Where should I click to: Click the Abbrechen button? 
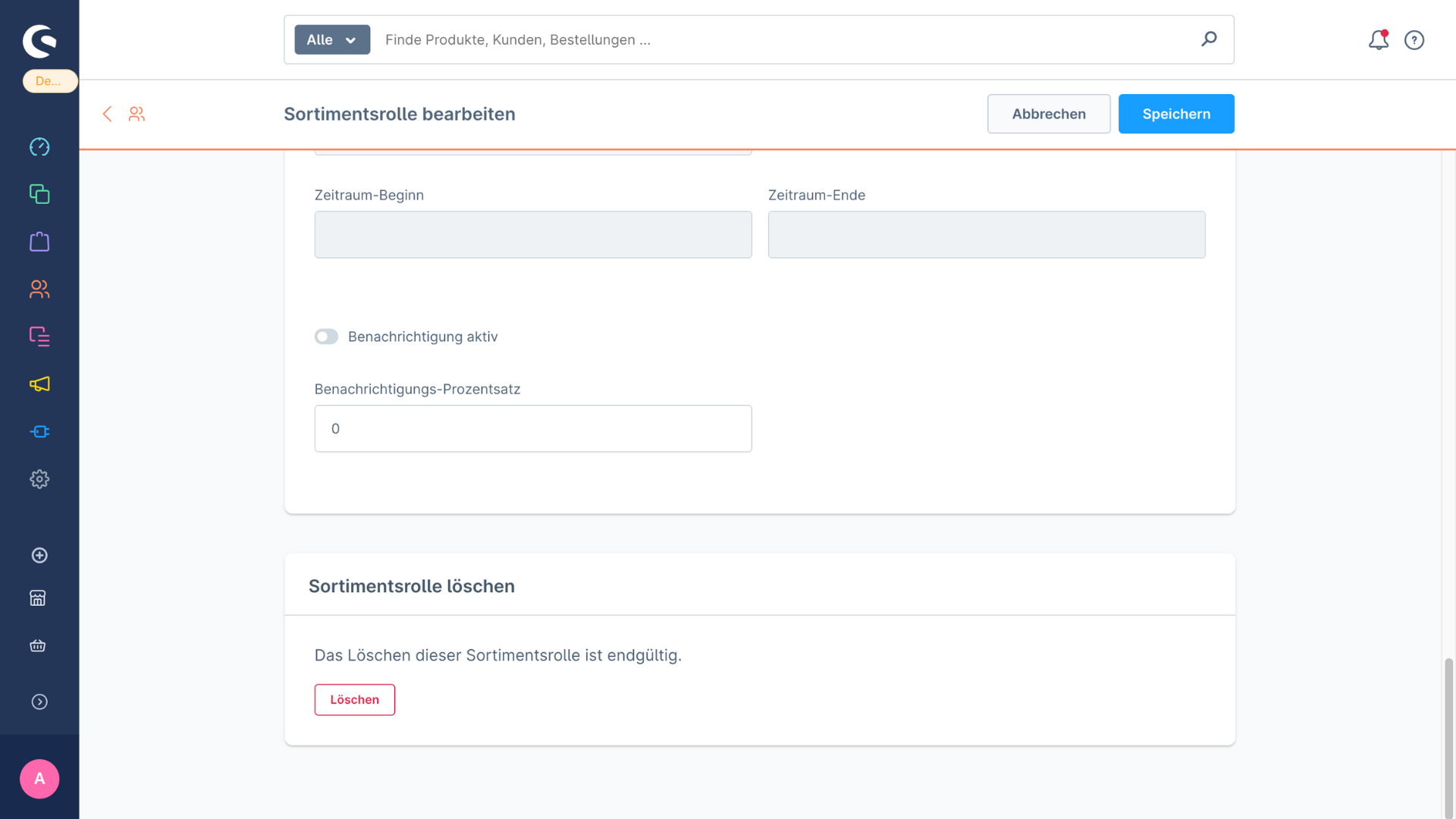click(x=1048, y=114)
